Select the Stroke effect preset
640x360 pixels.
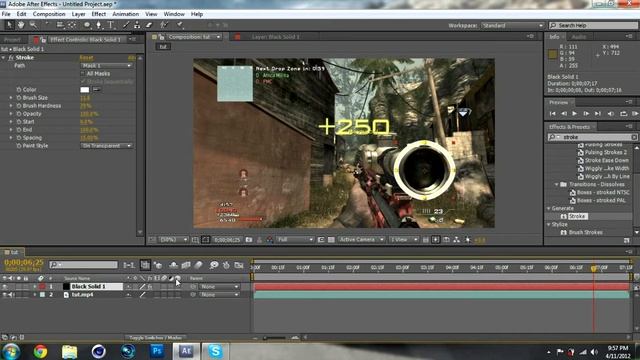pyautogui.click(x=577, y=216)
